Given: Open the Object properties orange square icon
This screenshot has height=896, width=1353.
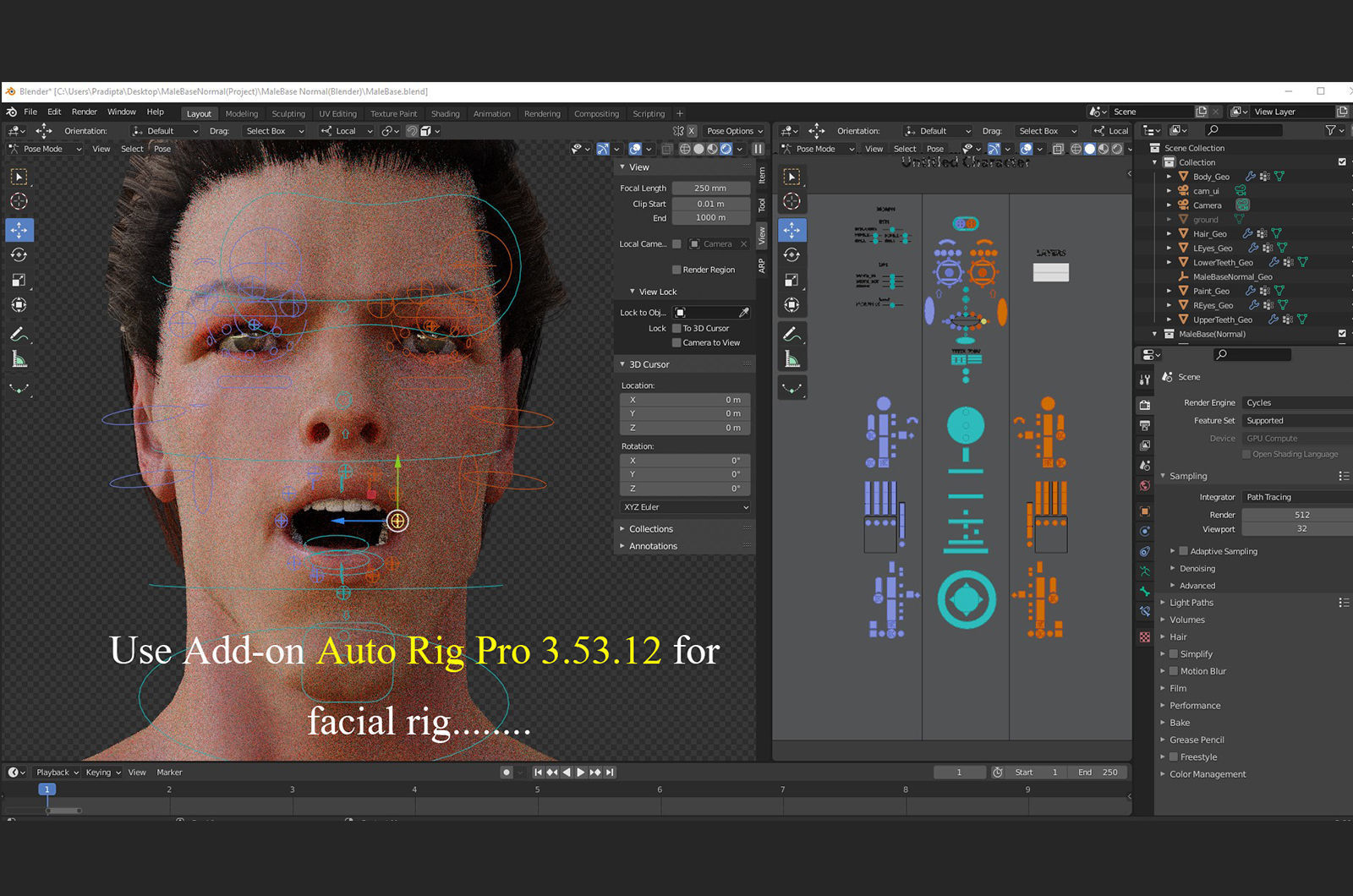Looking at the screenshot, I should pos(1145,511).
